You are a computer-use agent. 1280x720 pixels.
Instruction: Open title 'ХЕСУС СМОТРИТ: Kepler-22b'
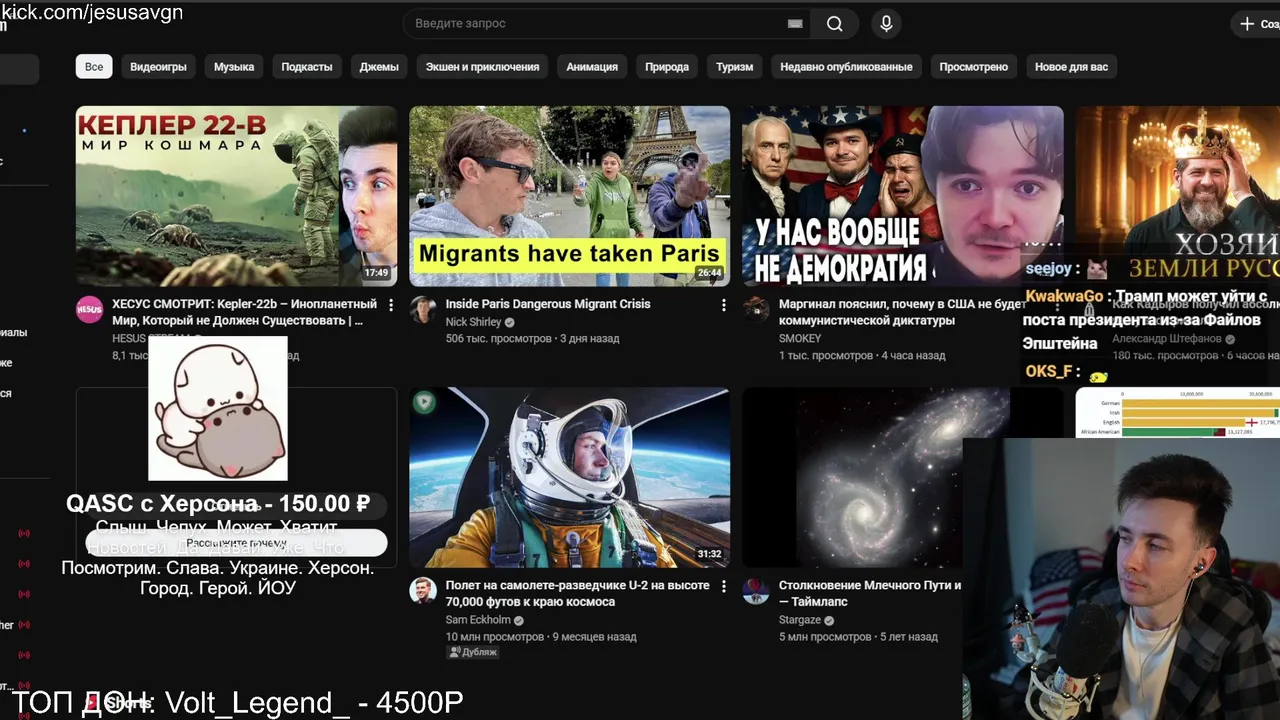[244, 312]
